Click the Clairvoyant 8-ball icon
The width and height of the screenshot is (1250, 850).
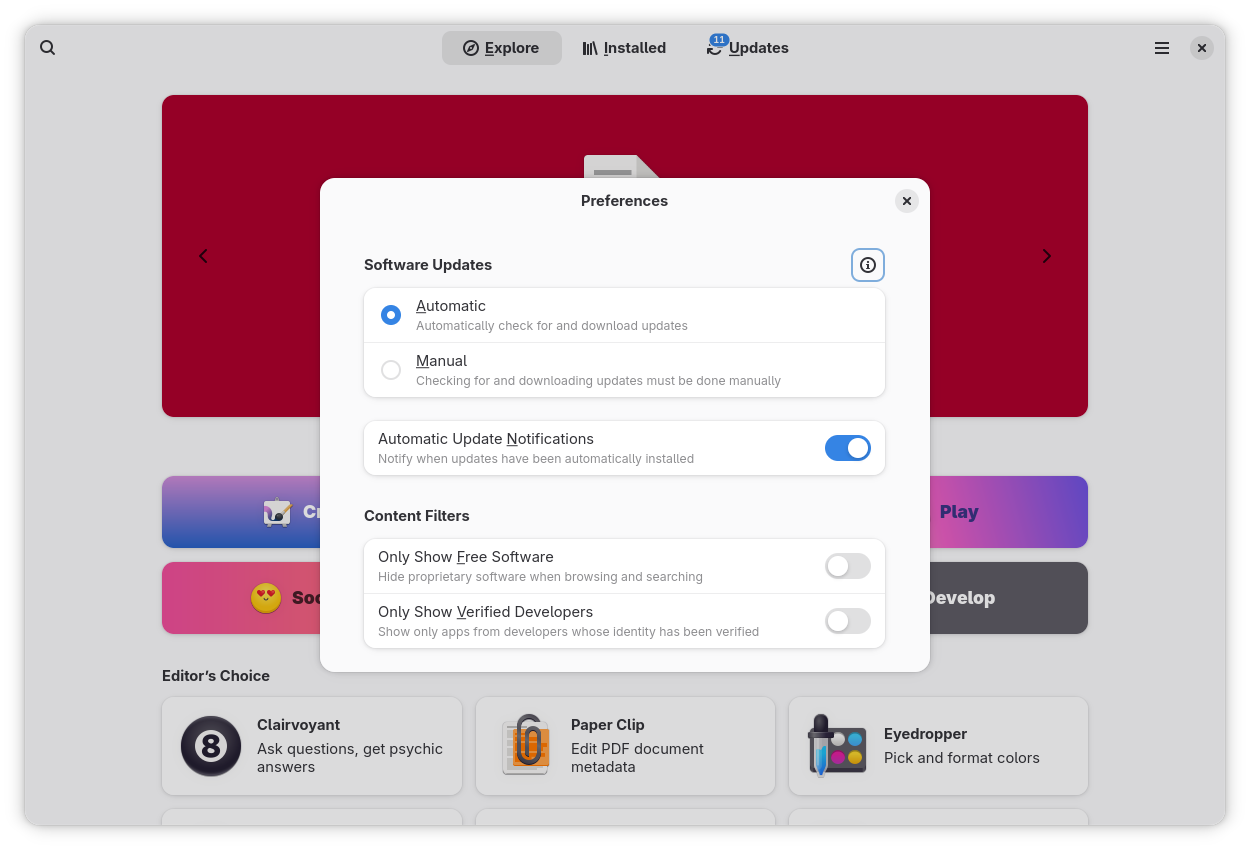pyautogui.click(x=211, y=746)
